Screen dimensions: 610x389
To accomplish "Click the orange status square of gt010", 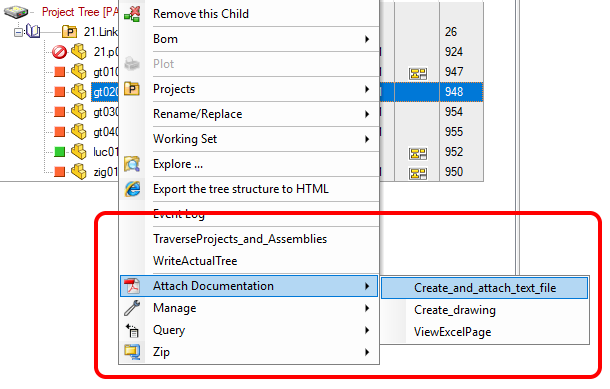I will (x=60, y=72).
